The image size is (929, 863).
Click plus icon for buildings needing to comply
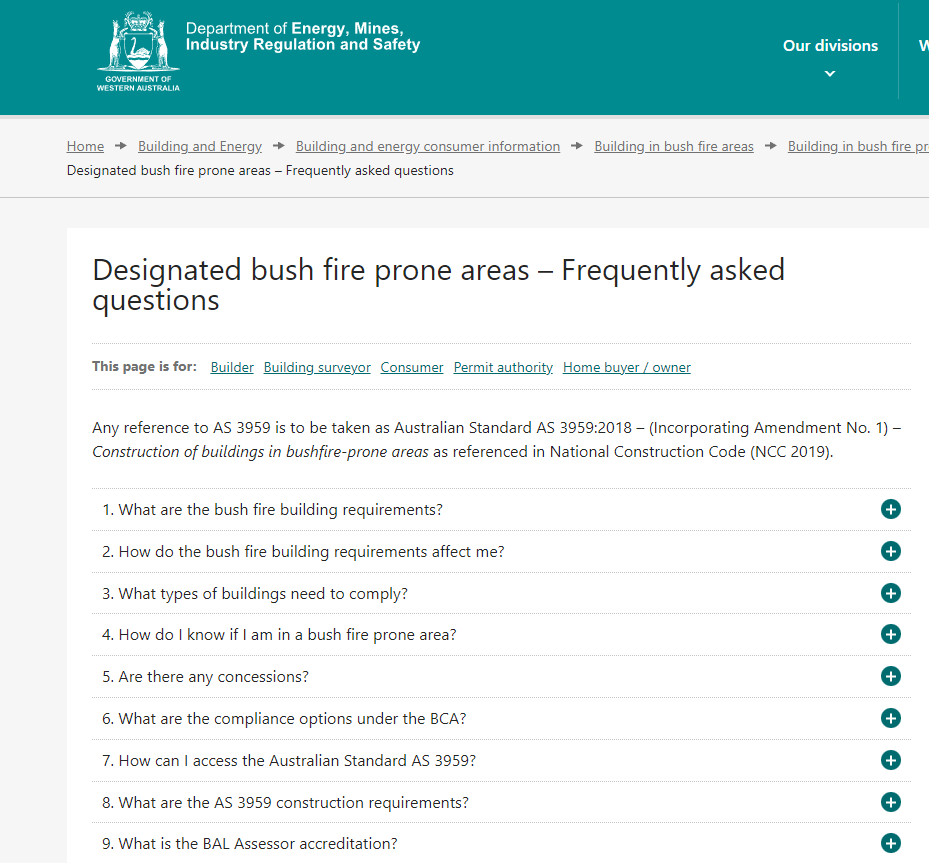coord(890,593)
